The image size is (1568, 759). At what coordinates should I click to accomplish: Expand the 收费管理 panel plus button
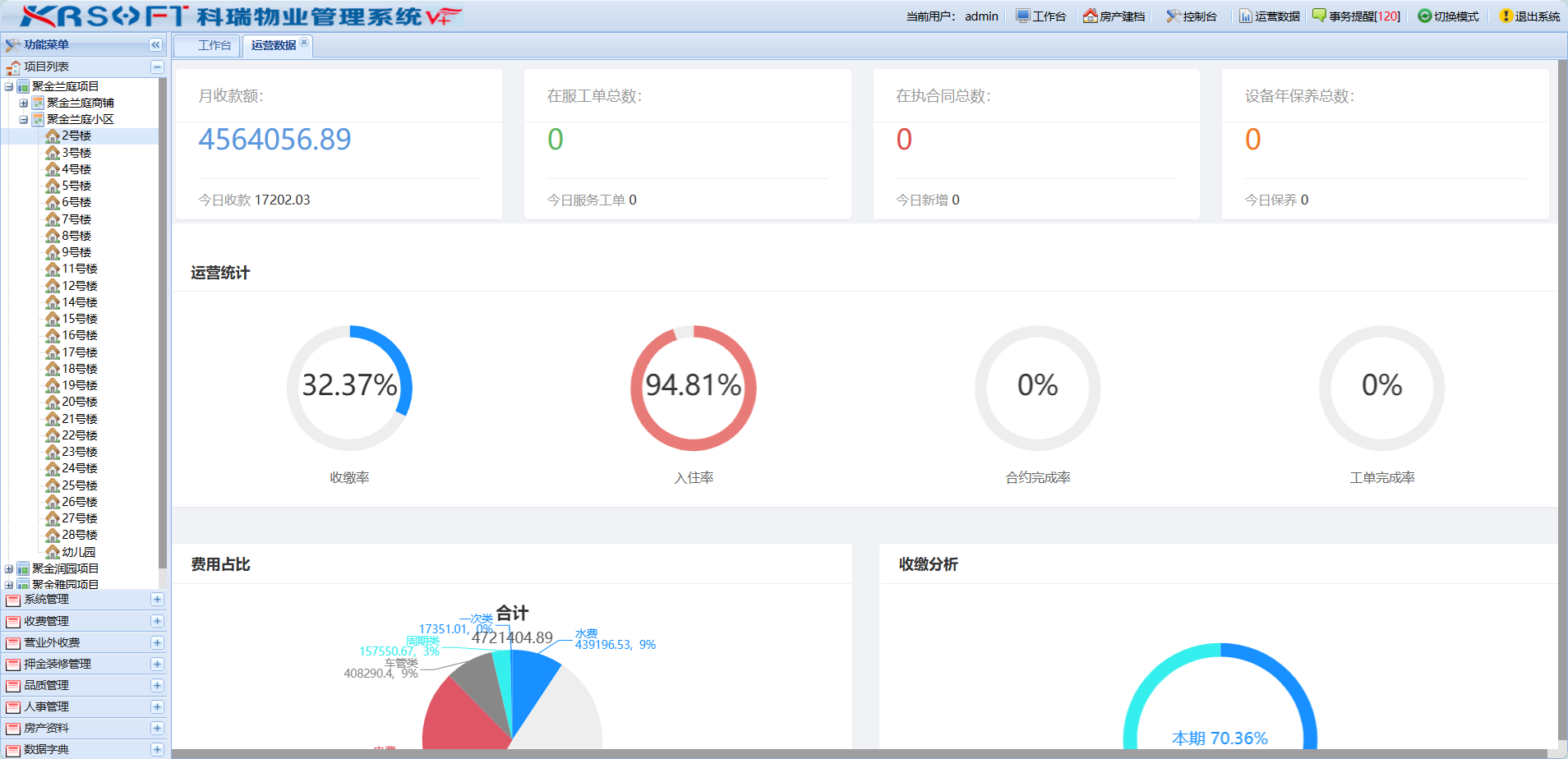coord(157,621)
